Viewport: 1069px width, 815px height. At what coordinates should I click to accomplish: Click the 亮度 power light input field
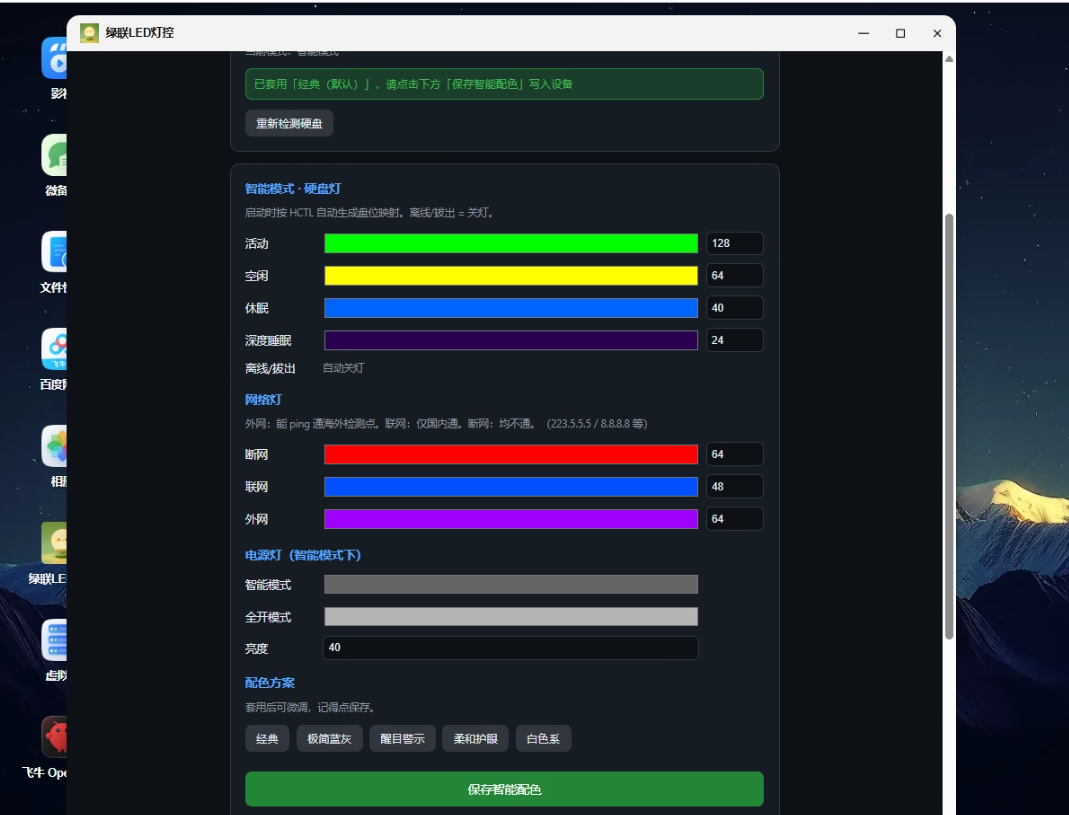[x=511, y=648]
